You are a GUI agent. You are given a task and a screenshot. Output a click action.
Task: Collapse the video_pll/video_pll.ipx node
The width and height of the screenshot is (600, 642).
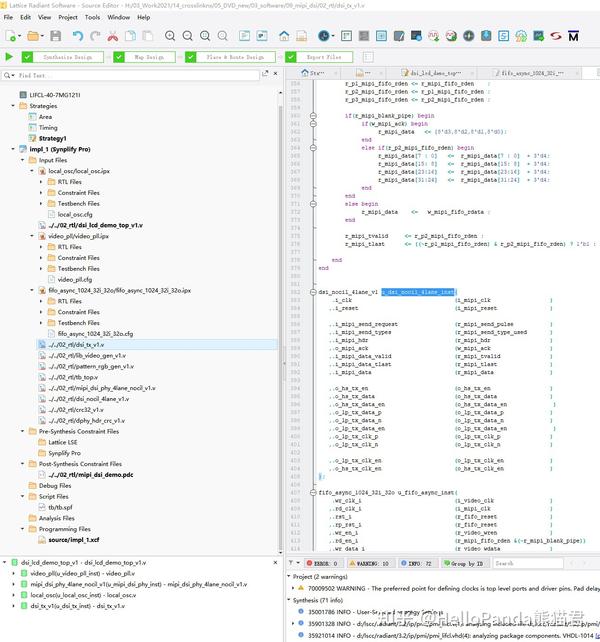point(32,236)
